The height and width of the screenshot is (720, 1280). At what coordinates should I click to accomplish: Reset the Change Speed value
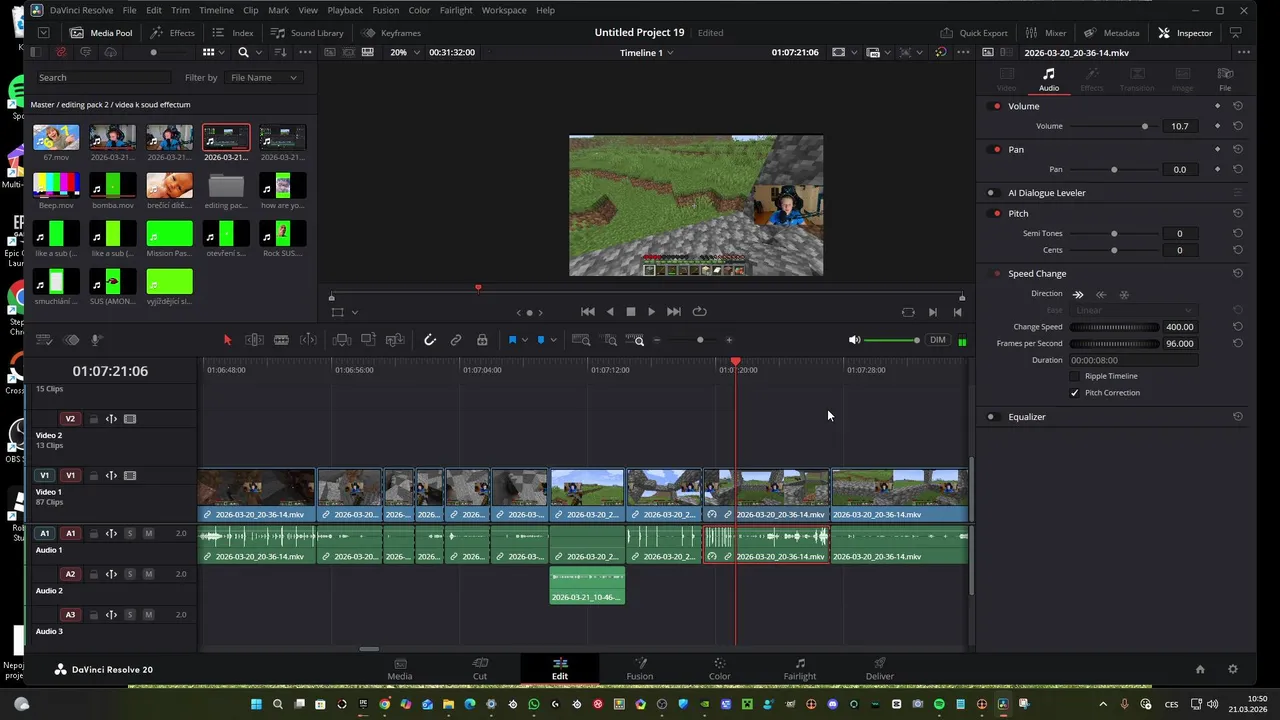click(x=1238, y=327)
